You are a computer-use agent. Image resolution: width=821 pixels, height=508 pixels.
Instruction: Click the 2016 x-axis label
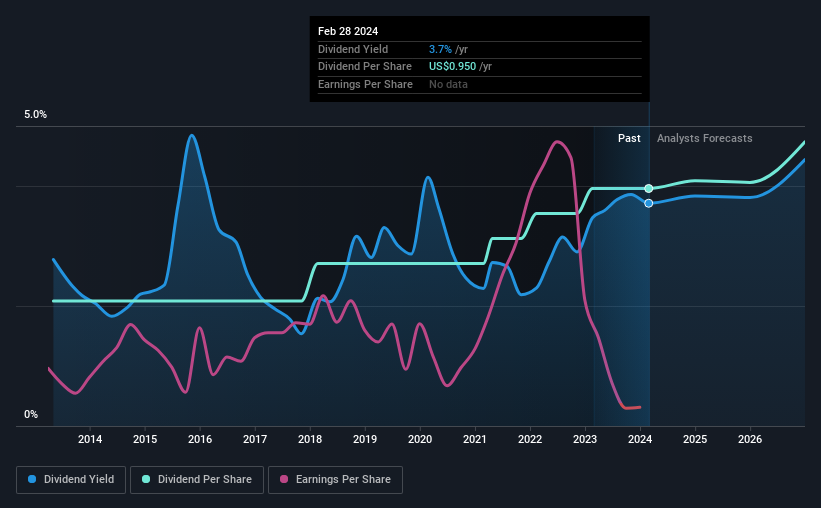(x=200, y=439)
